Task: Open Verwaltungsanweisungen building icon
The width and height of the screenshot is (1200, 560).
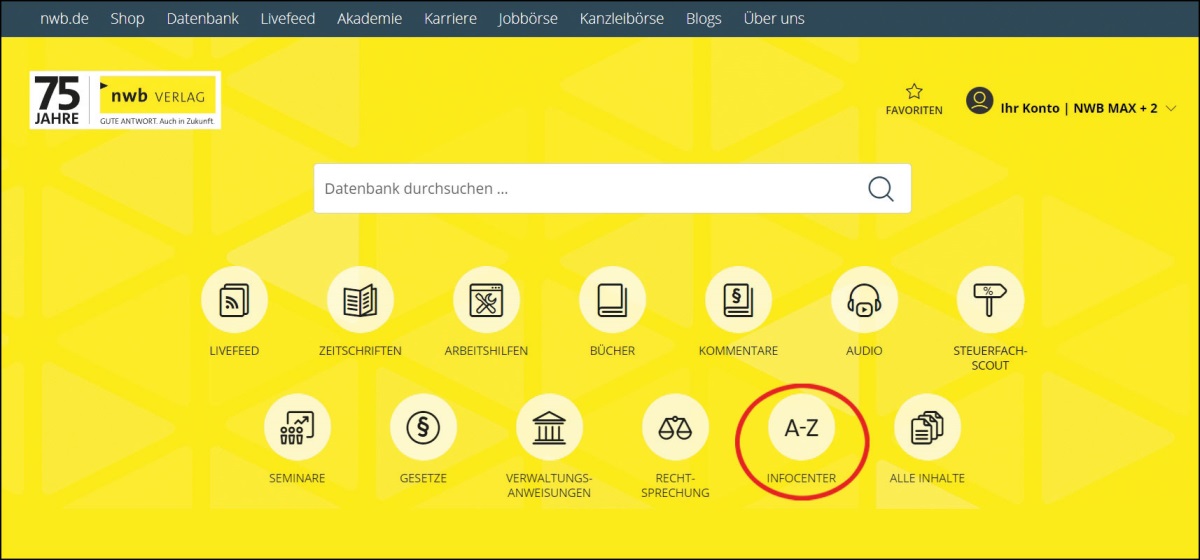Action: (x=549, y=428)
